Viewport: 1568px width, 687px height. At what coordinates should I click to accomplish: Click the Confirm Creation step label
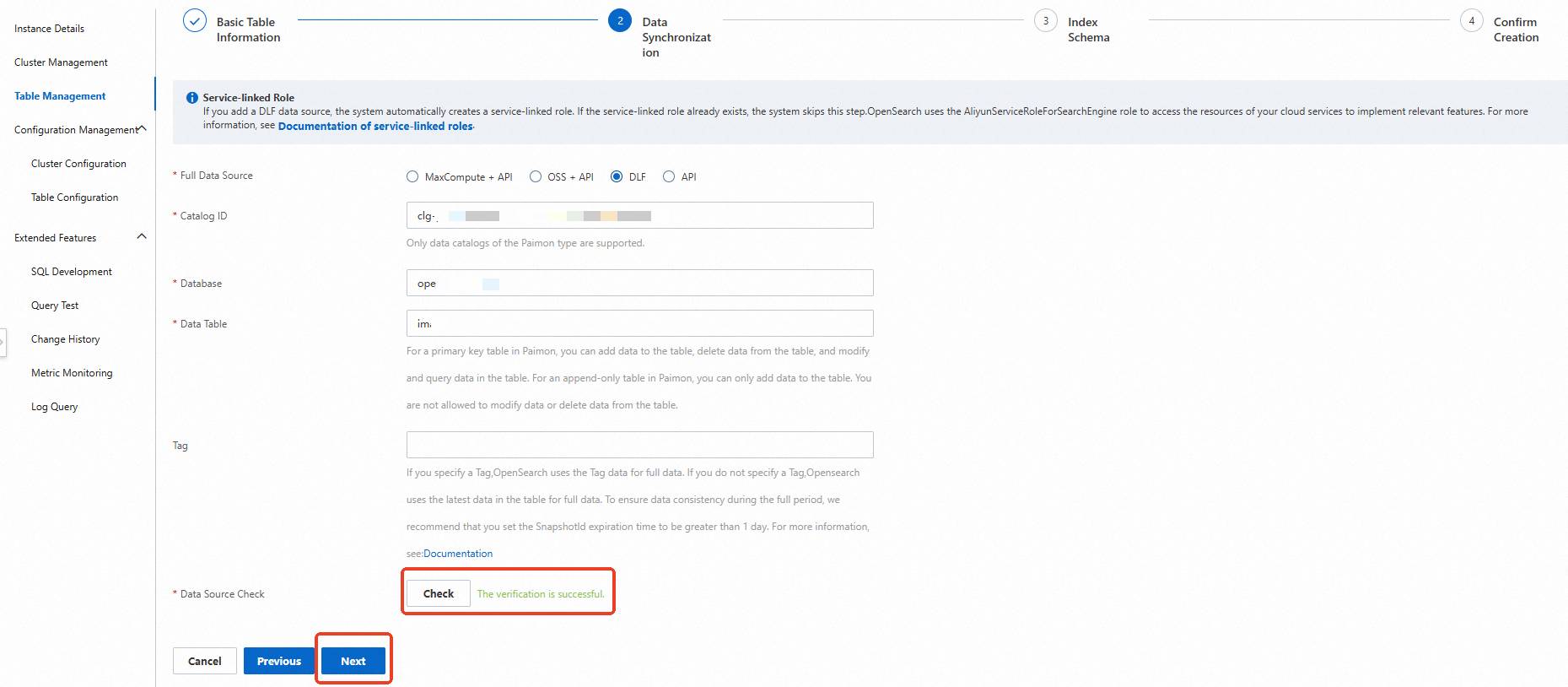pyautogui.click(x=1516, y=30)
